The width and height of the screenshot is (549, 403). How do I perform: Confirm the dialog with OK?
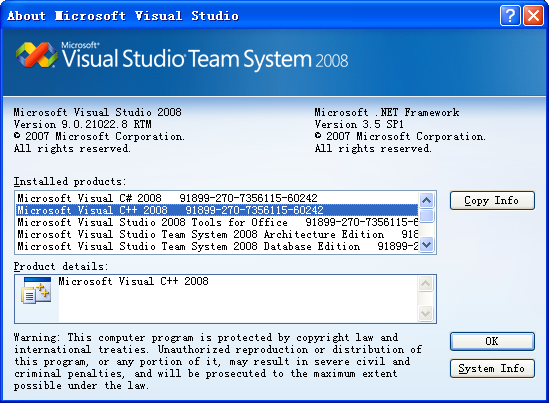(492, 341)
